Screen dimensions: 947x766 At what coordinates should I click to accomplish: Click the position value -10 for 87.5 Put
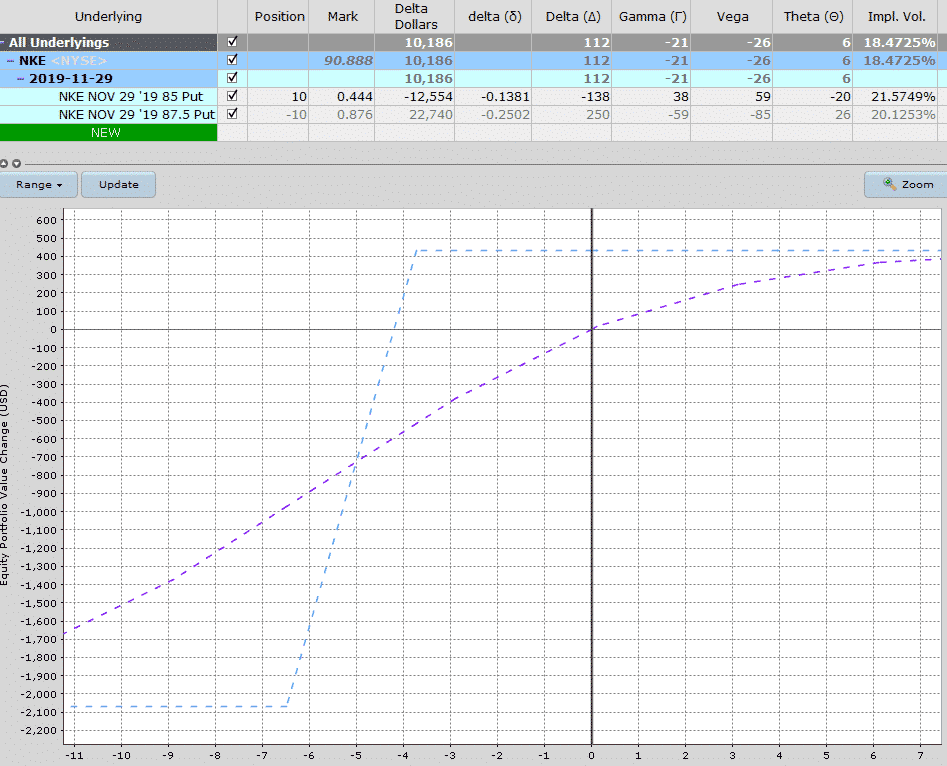[x=297, y=115]
